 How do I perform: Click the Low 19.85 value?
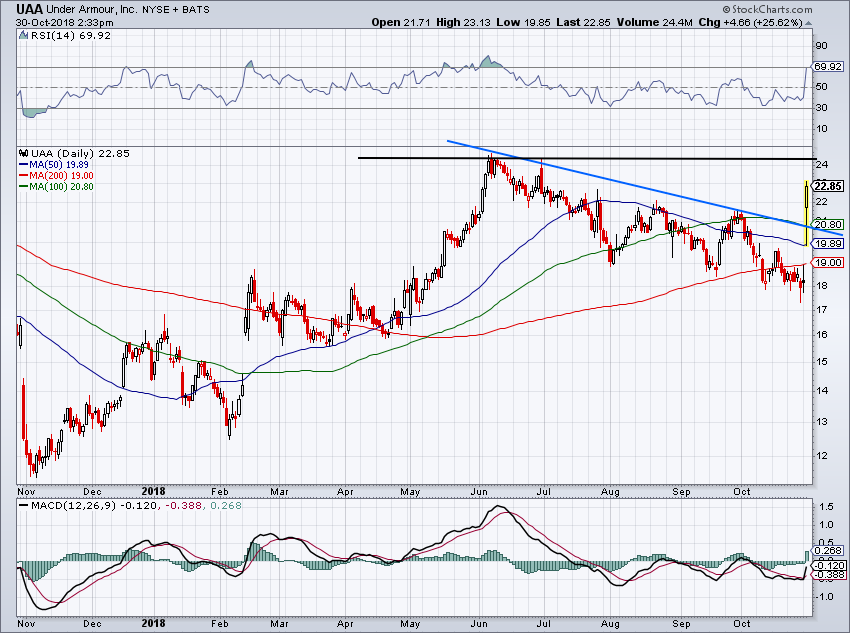tap(523, 23)
